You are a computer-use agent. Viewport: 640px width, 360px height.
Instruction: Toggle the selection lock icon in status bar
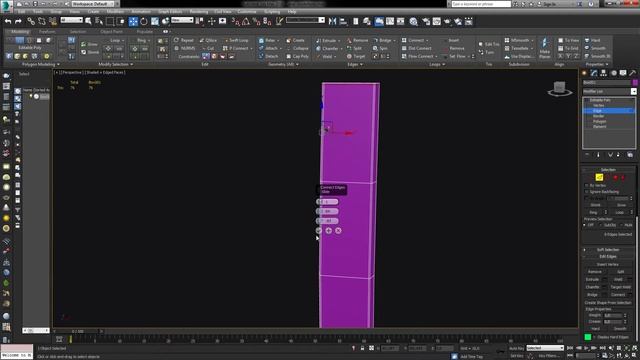coord(362,348)
